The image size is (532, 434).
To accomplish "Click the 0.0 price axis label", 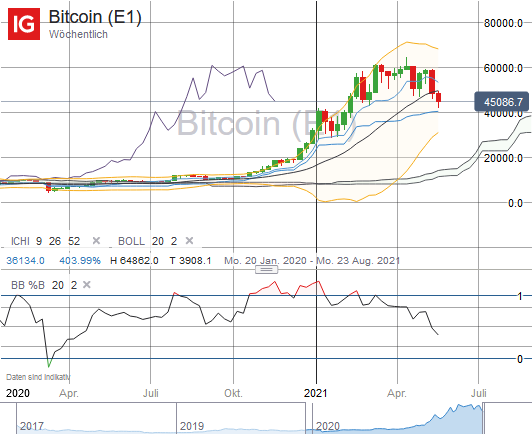I will click(x=515, y=203).
